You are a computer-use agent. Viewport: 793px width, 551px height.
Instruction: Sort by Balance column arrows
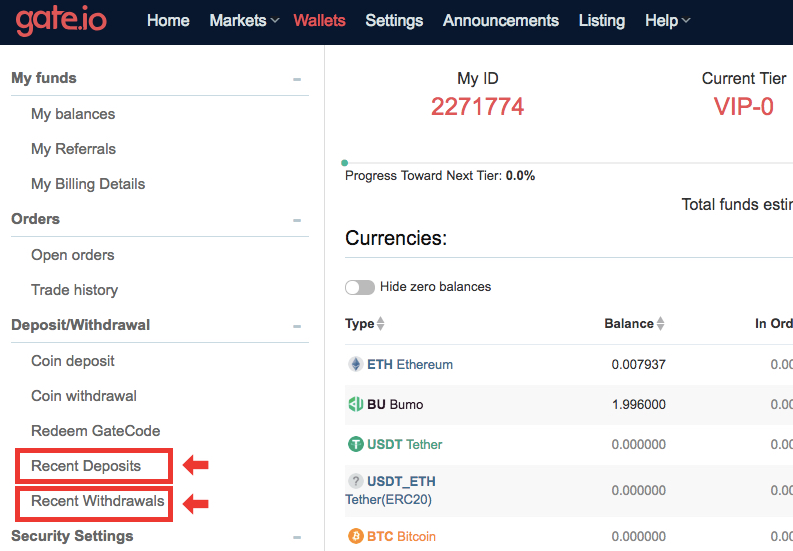660,323
